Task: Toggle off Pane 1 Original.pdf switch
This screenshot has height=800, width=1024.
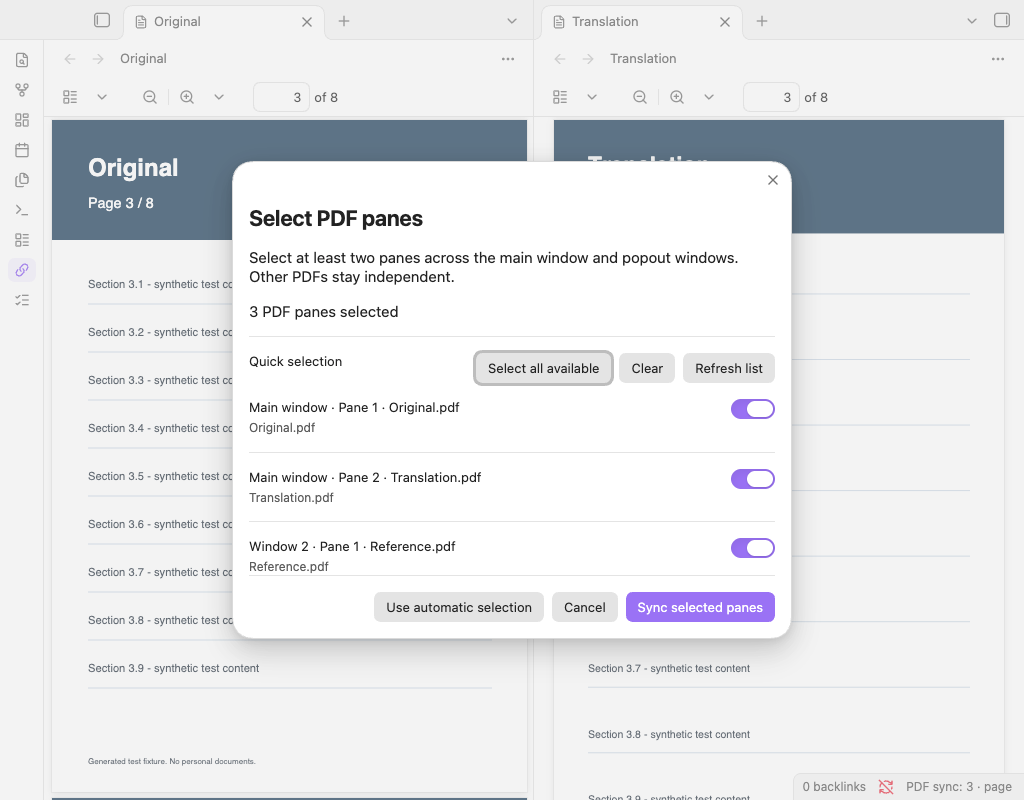Action: tap(752, 409)
